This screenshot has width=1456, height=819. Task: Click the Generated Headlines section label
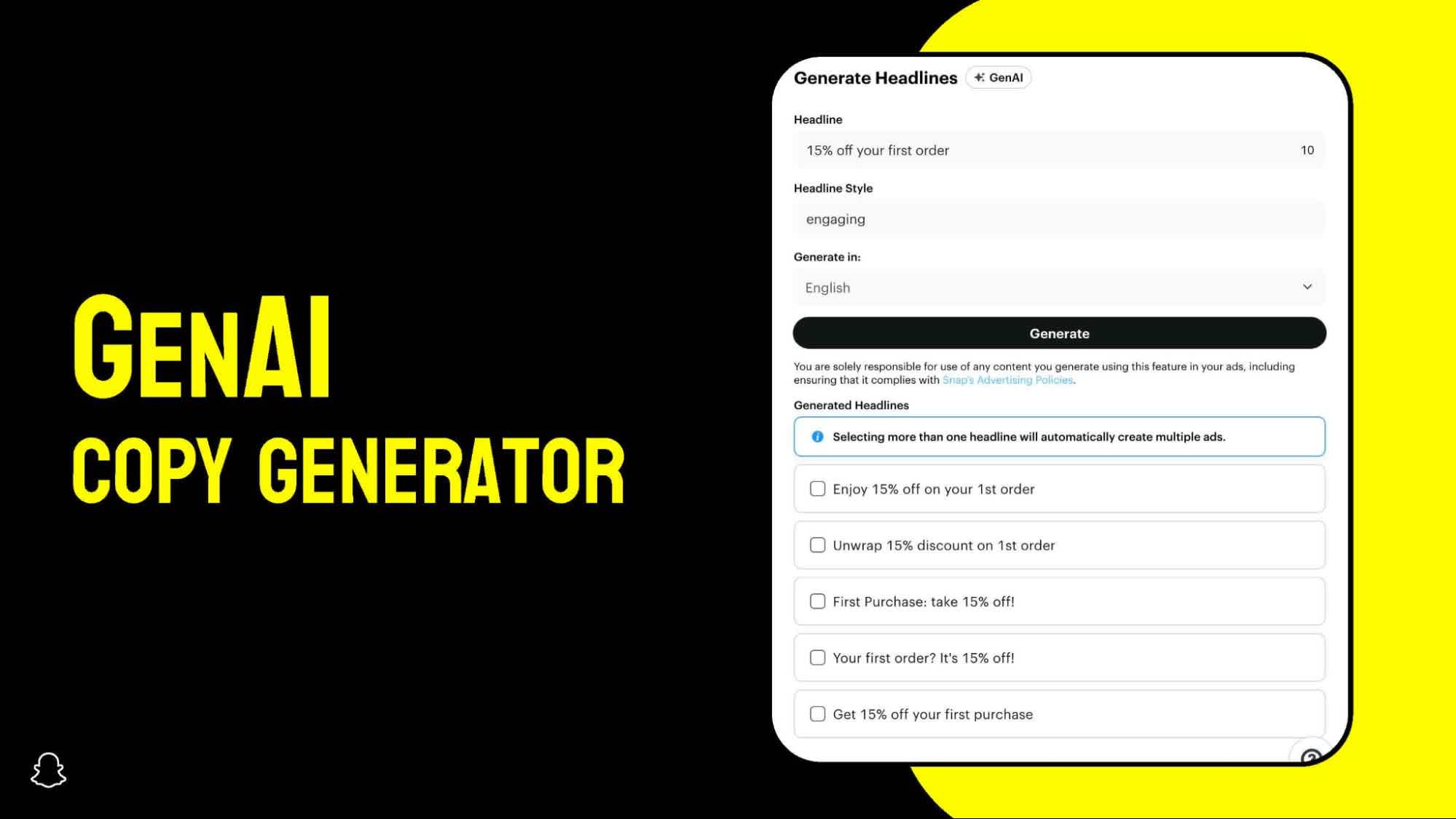tap(851, 404)
